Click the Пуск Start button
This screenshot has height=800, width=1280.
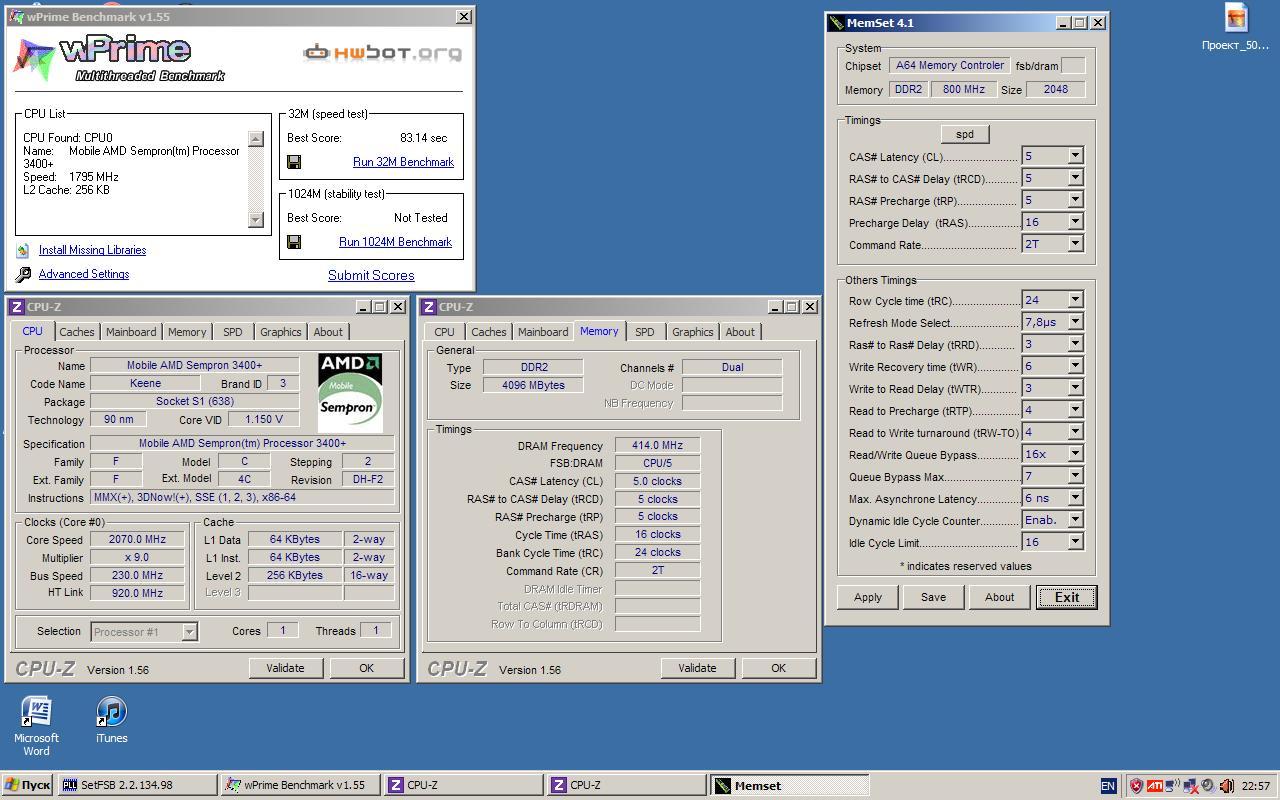[28, 785]
